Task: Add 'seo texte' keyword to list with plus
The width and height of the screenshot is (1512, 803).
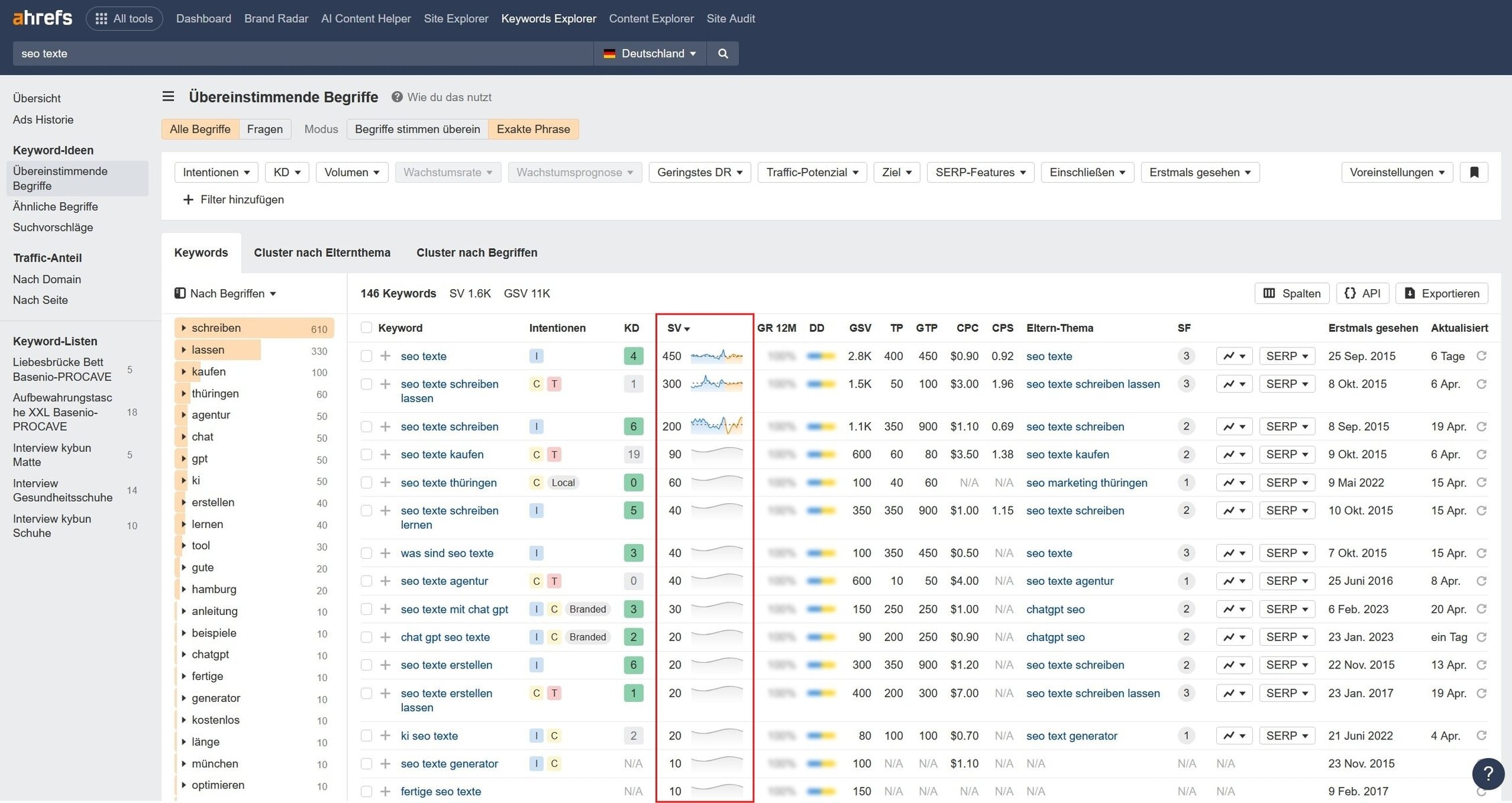Action: click(385, 356)
